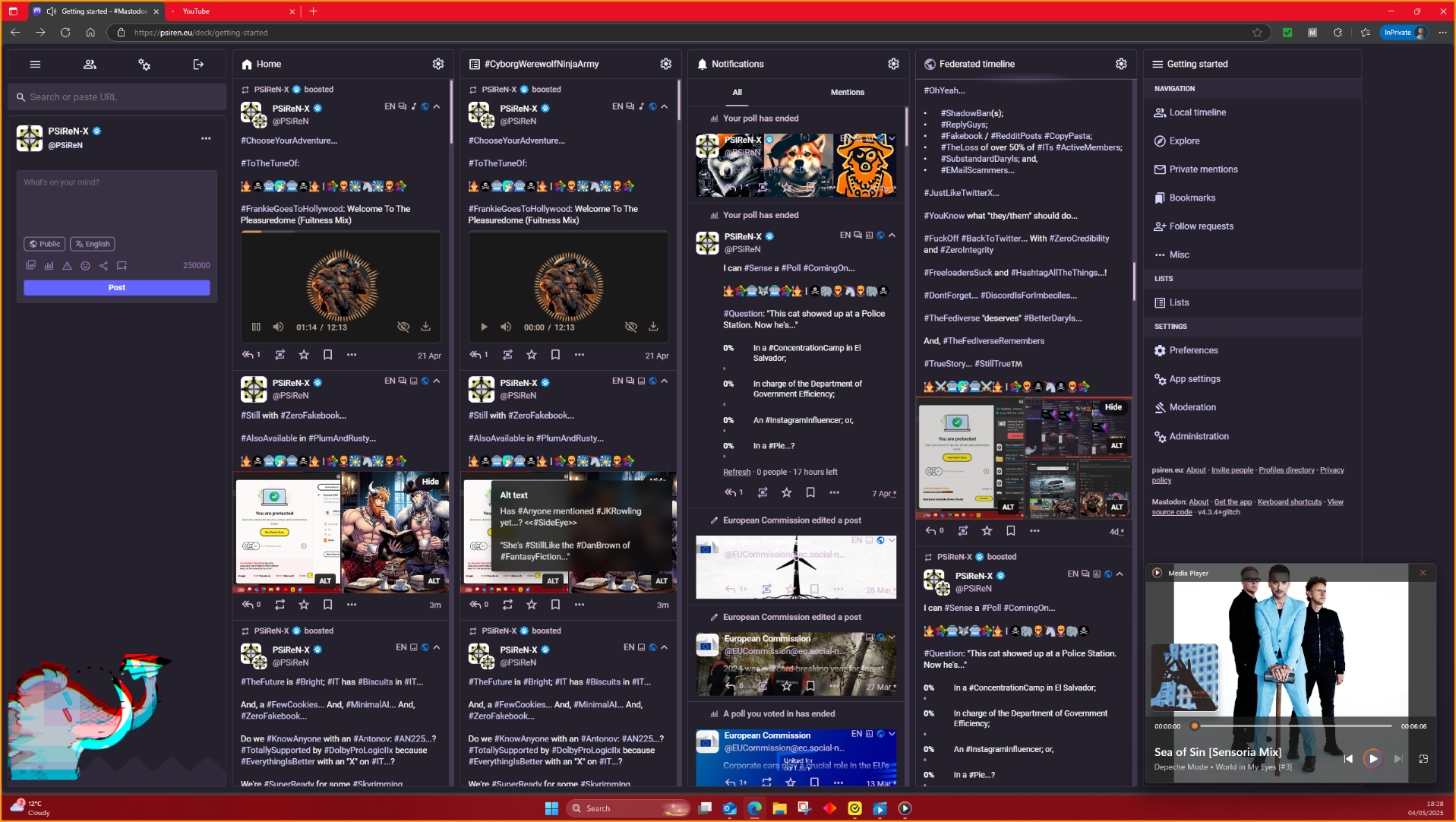Expand the Media Player from mini view

click(x=1423, y=758)
